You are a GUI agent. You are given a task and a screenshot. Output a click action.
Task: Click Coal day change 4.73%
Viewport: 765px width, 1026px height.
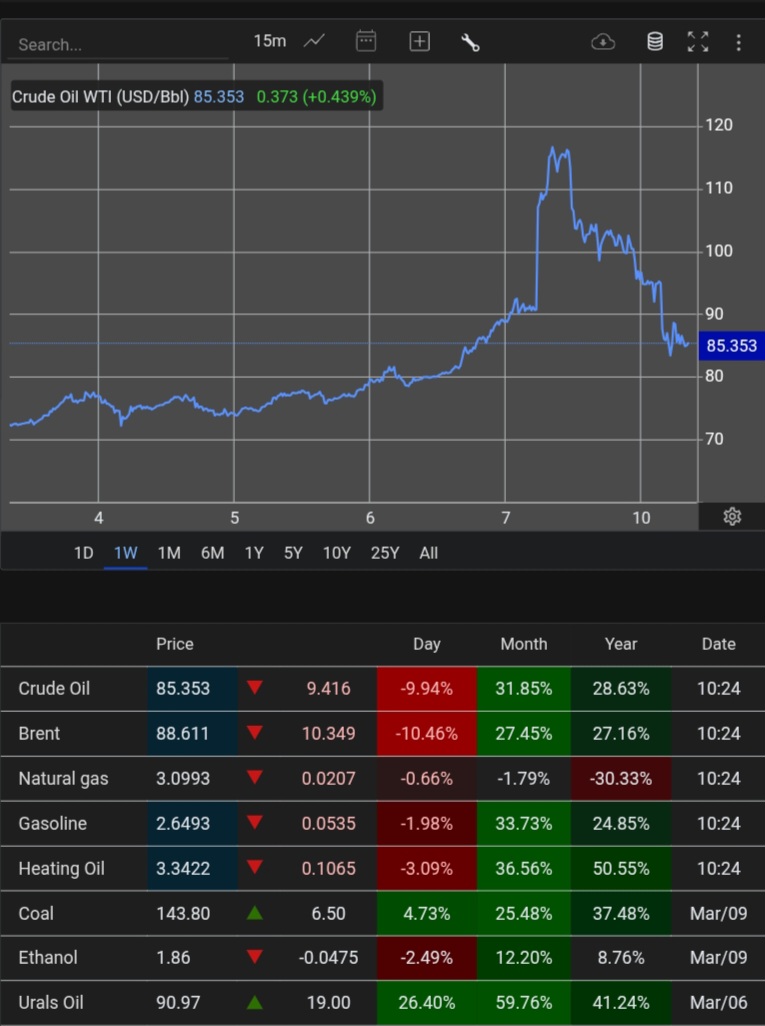427,913
